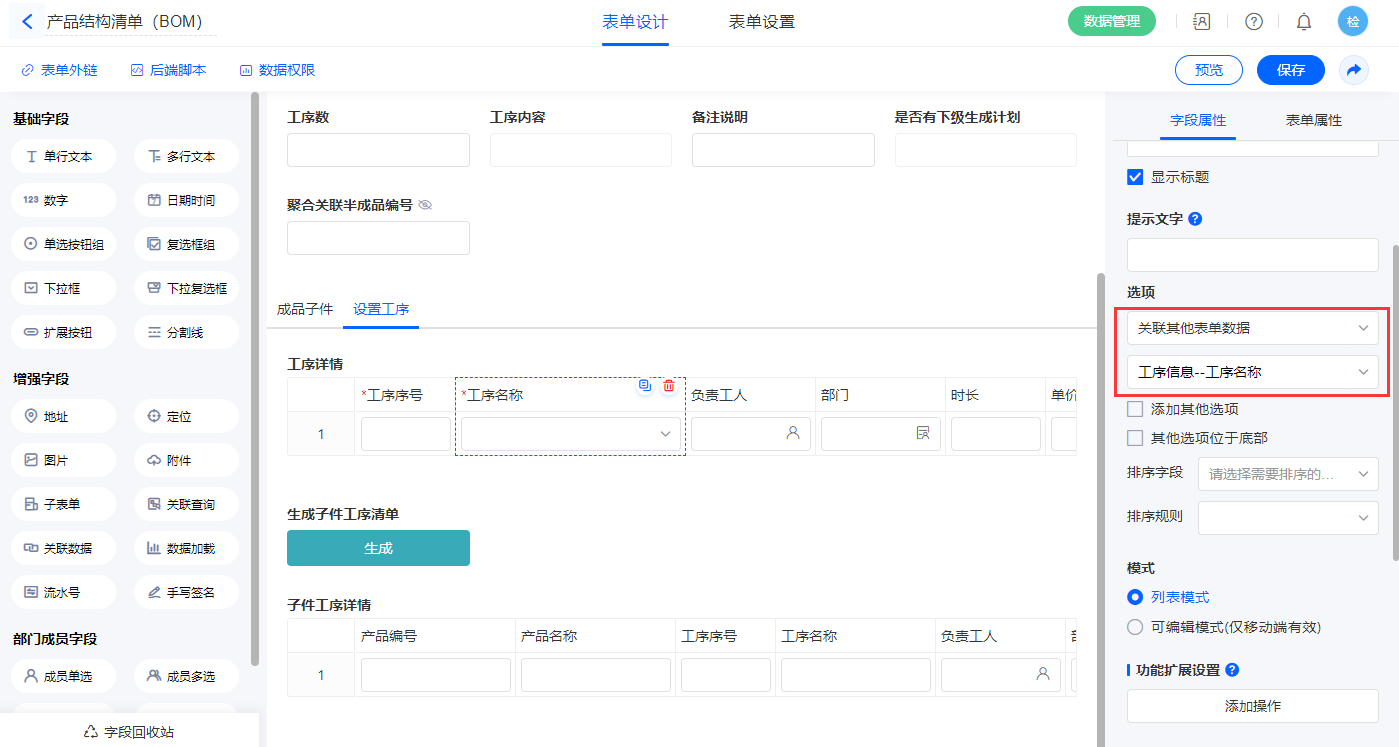Switch to the 表单设置 tab

click(761, 22)
